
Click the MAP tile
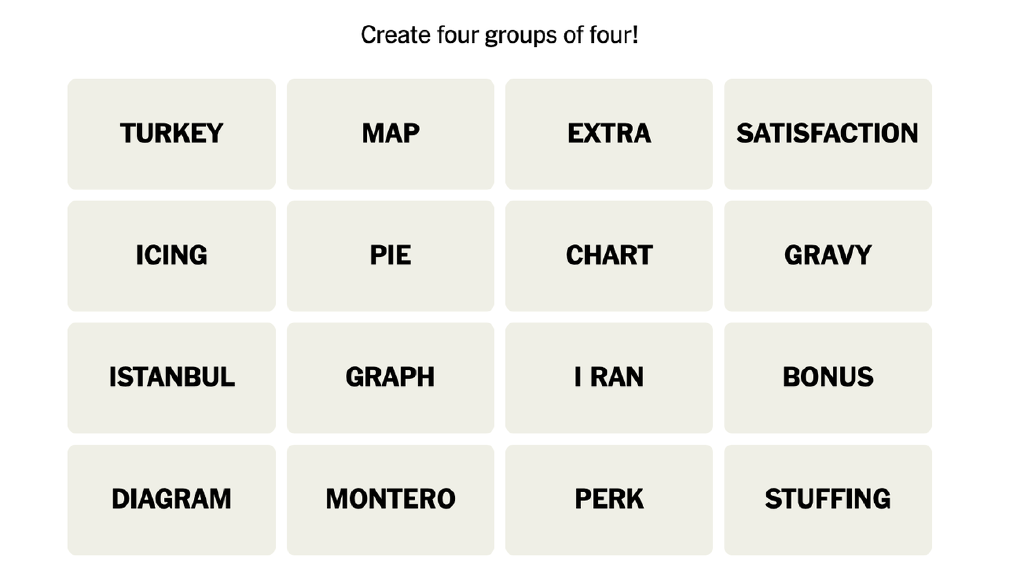pyautogui.click(x=390, y=134)
